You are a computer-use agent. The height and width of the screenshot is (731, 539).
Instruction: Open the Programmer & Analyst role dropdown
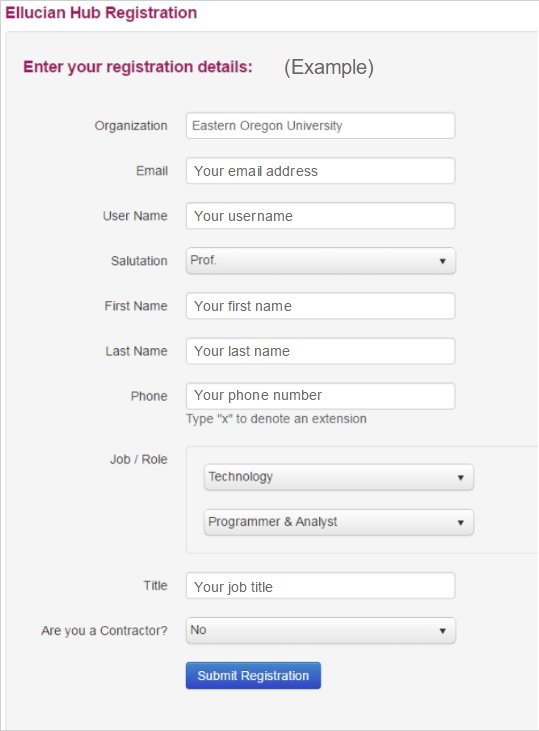(x=339, y=522)
